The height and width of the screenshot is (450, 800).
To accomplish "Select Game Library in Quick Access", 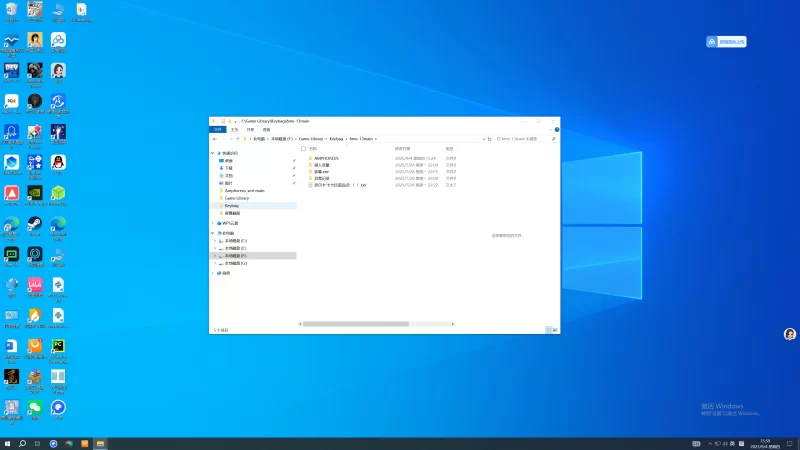I will pyautogui.click(x=237, y=198).
